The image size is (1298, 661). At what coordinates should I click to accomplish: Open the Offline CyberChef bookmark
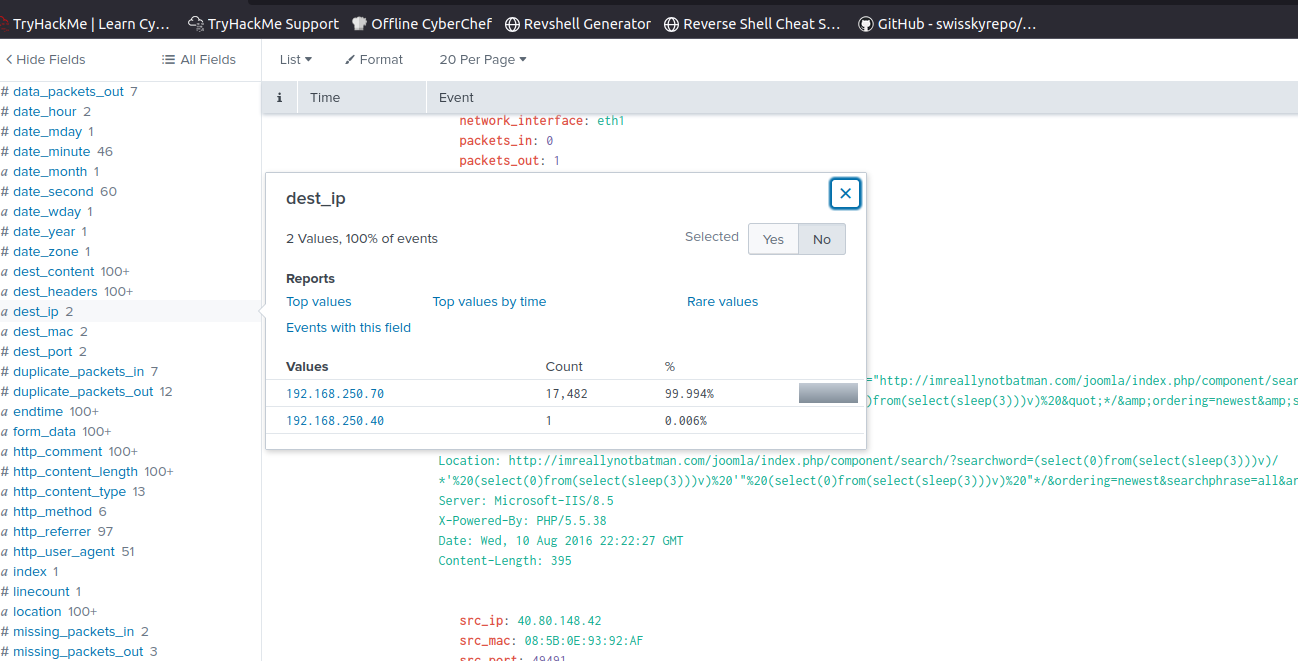[422, 24]
